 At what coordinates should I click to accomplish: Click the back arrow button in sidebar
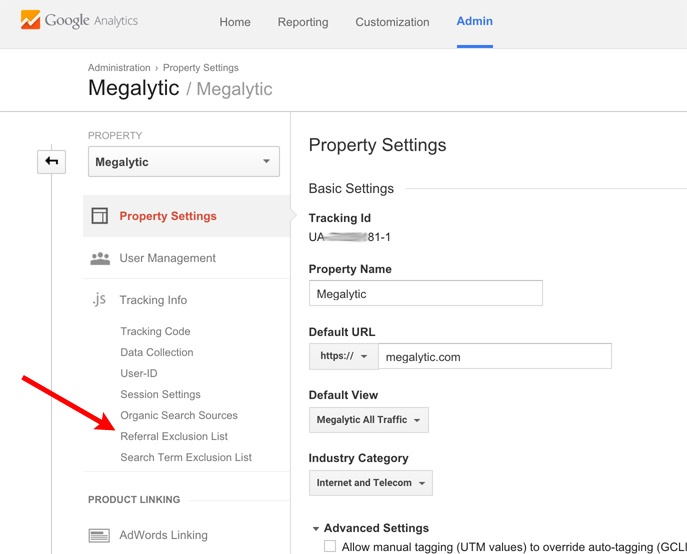point(51,161)
